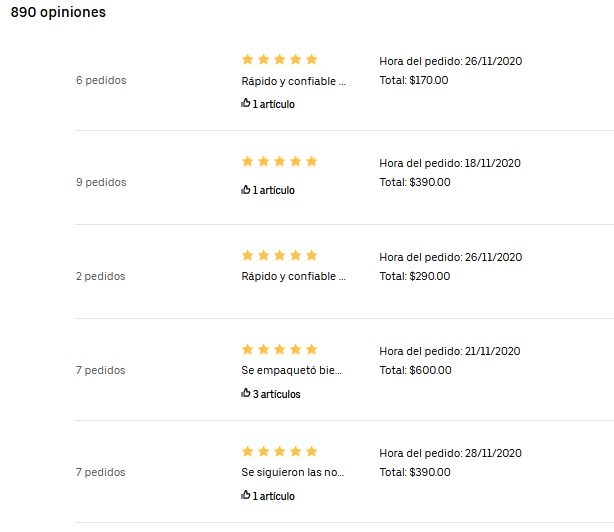Click the "6 pedidos" reviewer label

click(101, 81)
